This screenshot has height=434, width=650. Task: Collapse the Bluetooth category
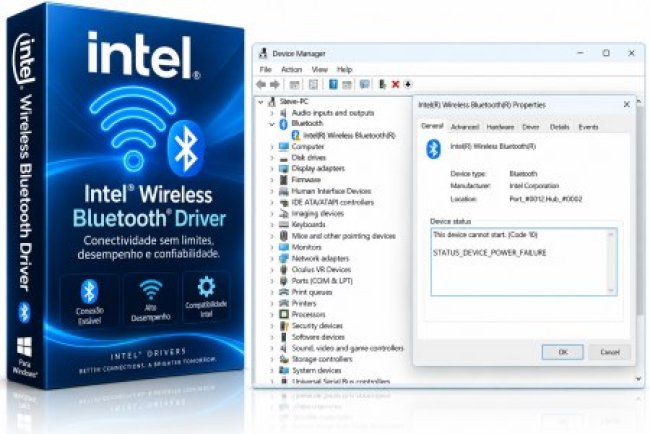click(x=272, y=124)
